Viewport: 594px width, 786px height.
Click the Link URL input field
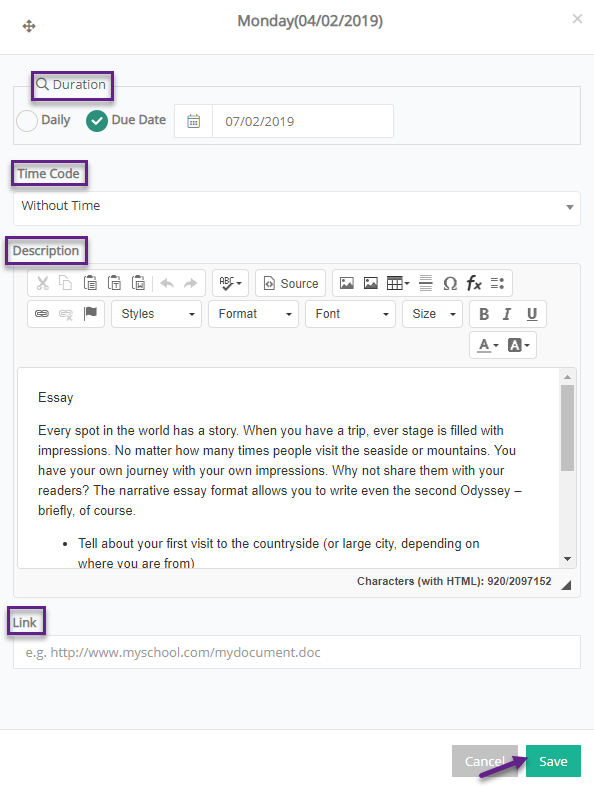[x=297, y=652]
